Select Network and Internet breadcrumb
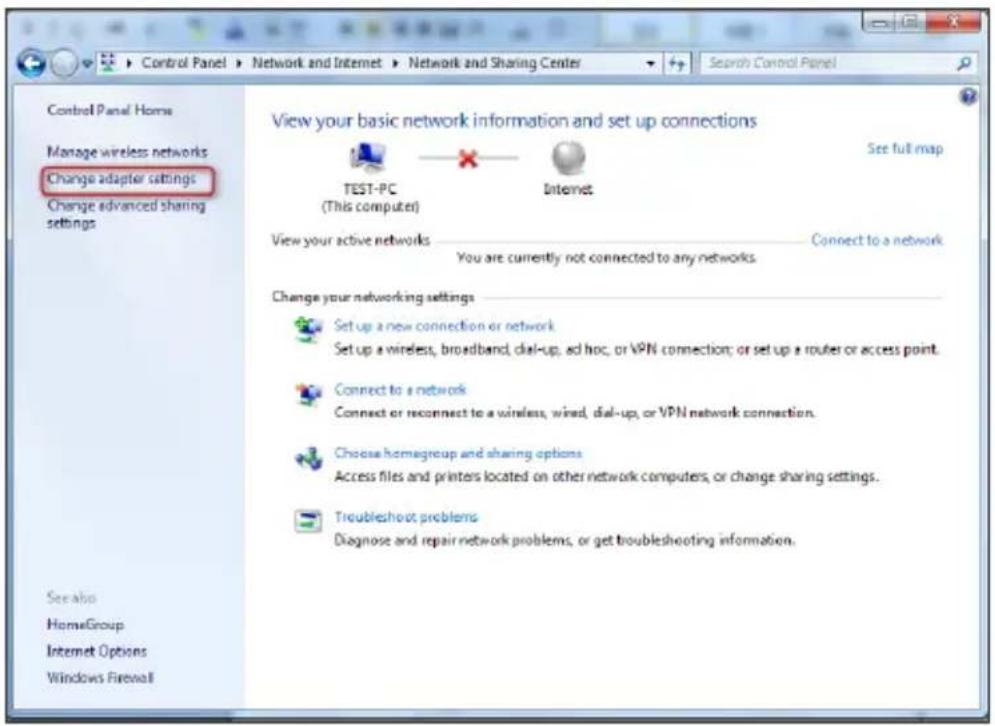The image size is (995, 726). pyautogui.click(x=317, y=63)
